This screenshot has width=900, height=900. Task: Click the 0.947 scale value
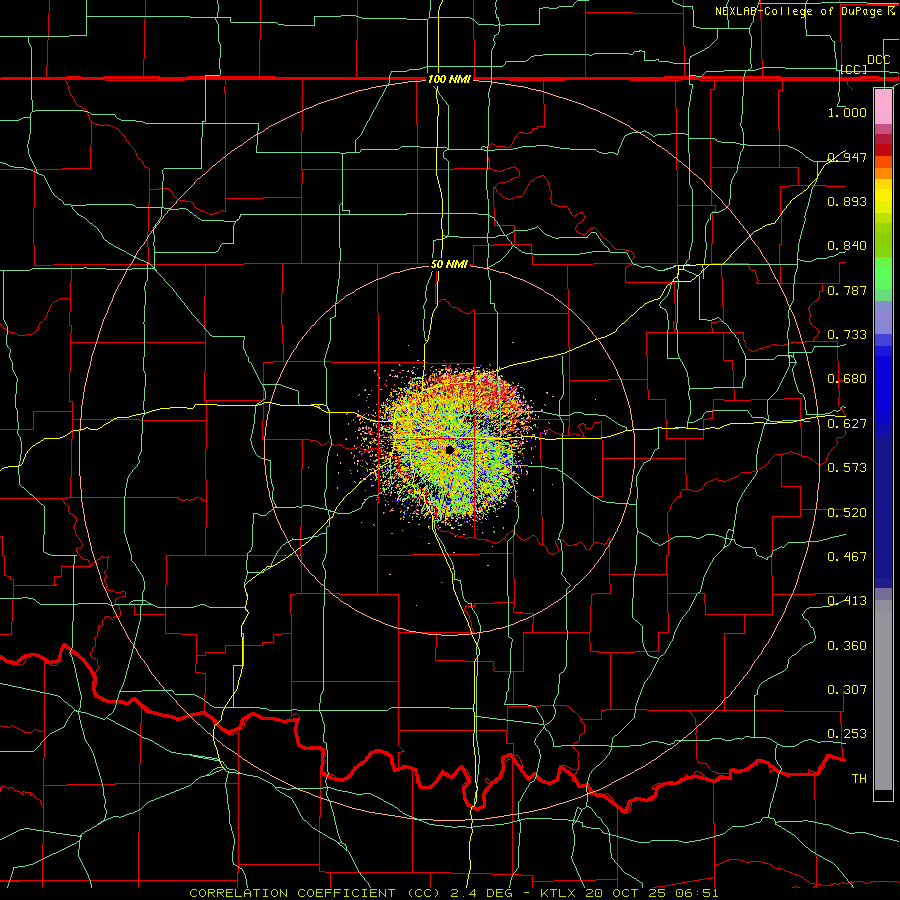(x=847, y=157)
